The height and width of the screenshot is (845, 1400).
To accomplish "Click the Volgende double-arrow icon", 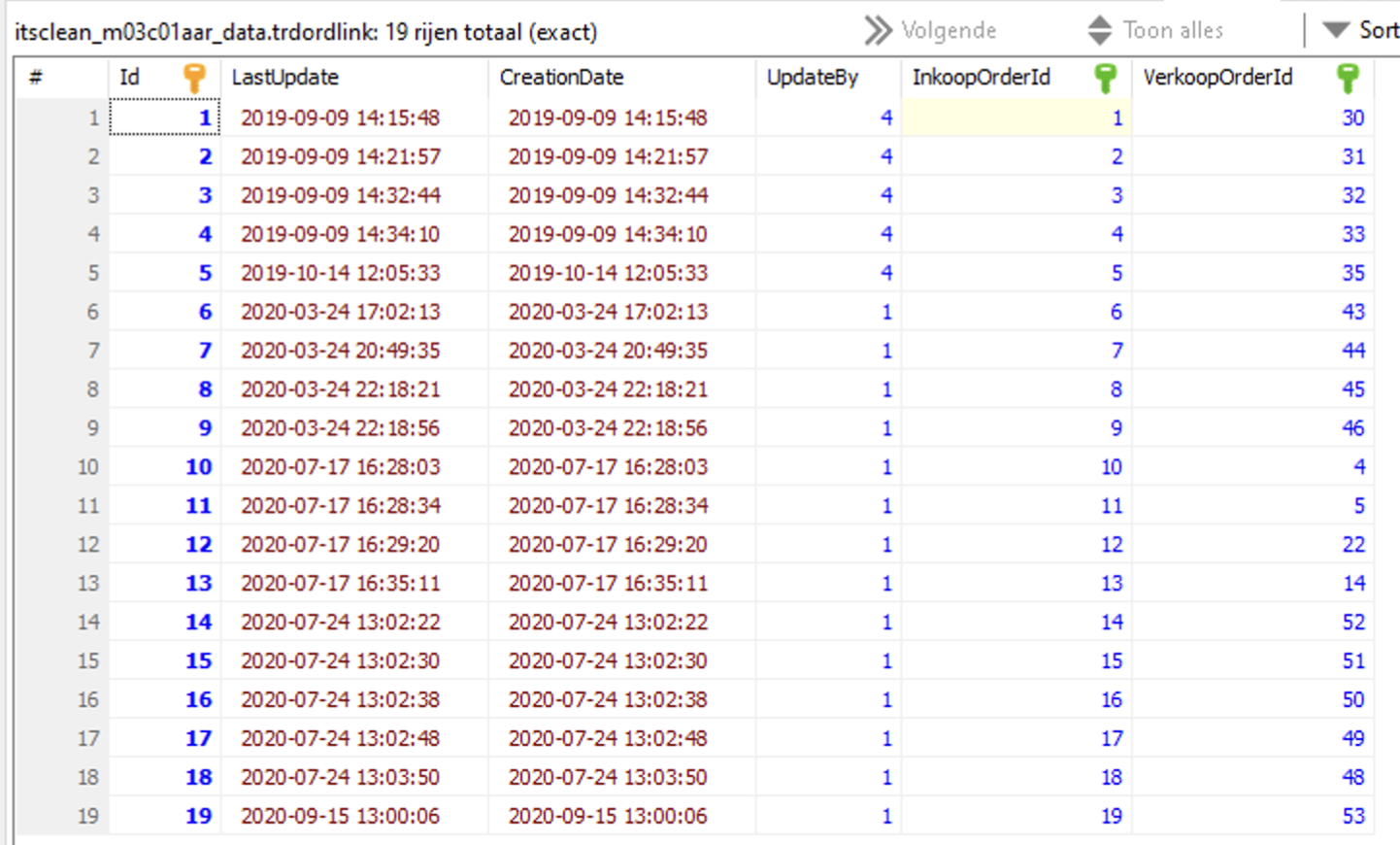I will coord(878,31).
